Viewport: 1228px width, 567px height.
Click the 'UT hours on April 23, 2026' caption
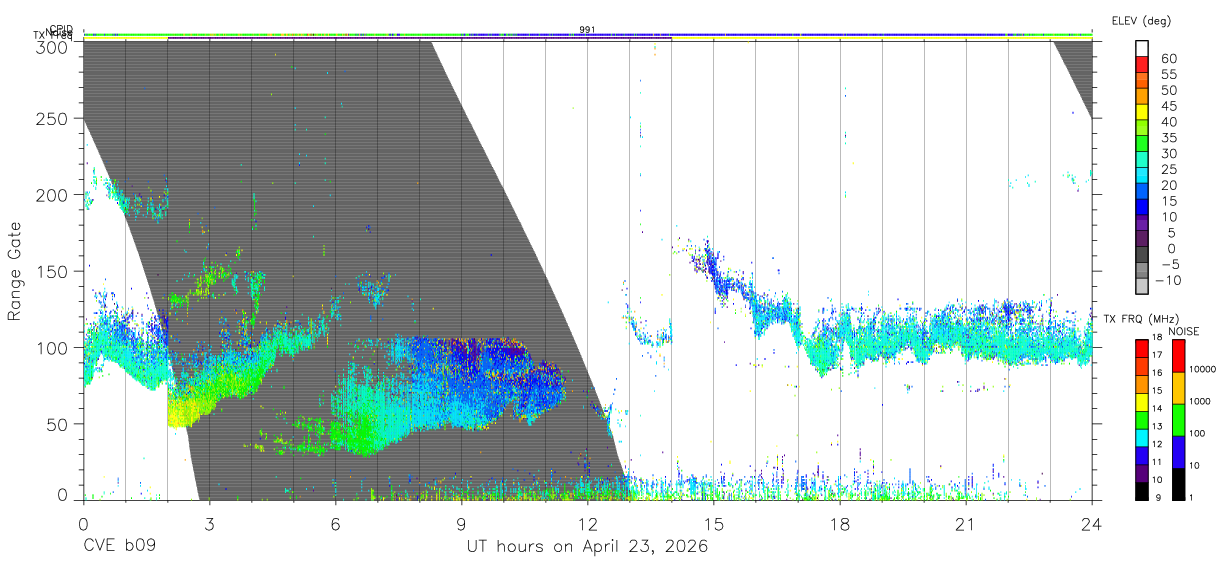[587, 547]
